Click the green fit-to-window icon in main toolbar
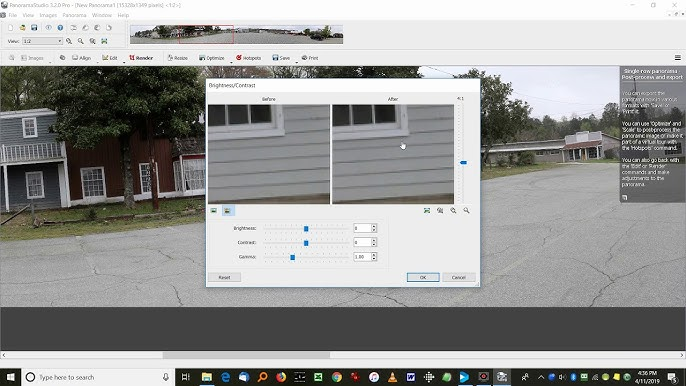686x386 pixels. [104, 41]
